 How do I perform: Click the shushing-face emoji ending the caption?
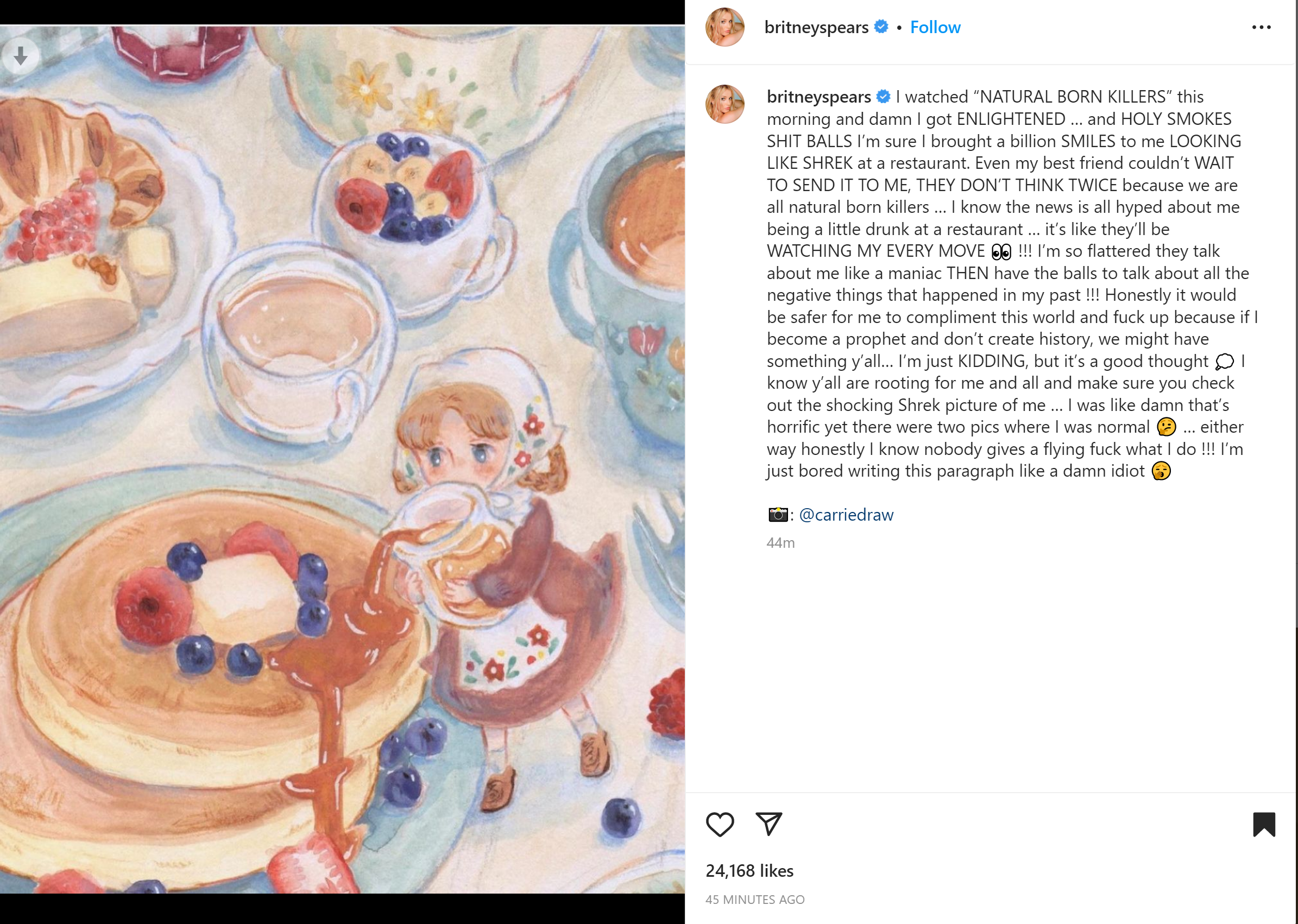pyautogui.click(x=1162, y=471)
